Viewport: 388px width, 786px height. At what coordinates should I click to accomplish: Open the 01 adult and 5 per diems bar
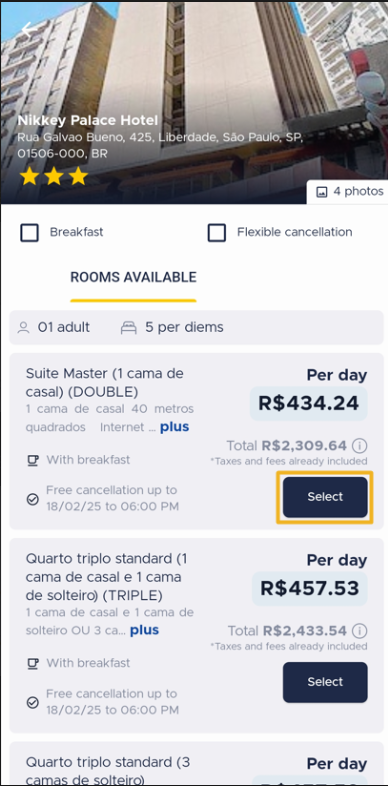197,328
